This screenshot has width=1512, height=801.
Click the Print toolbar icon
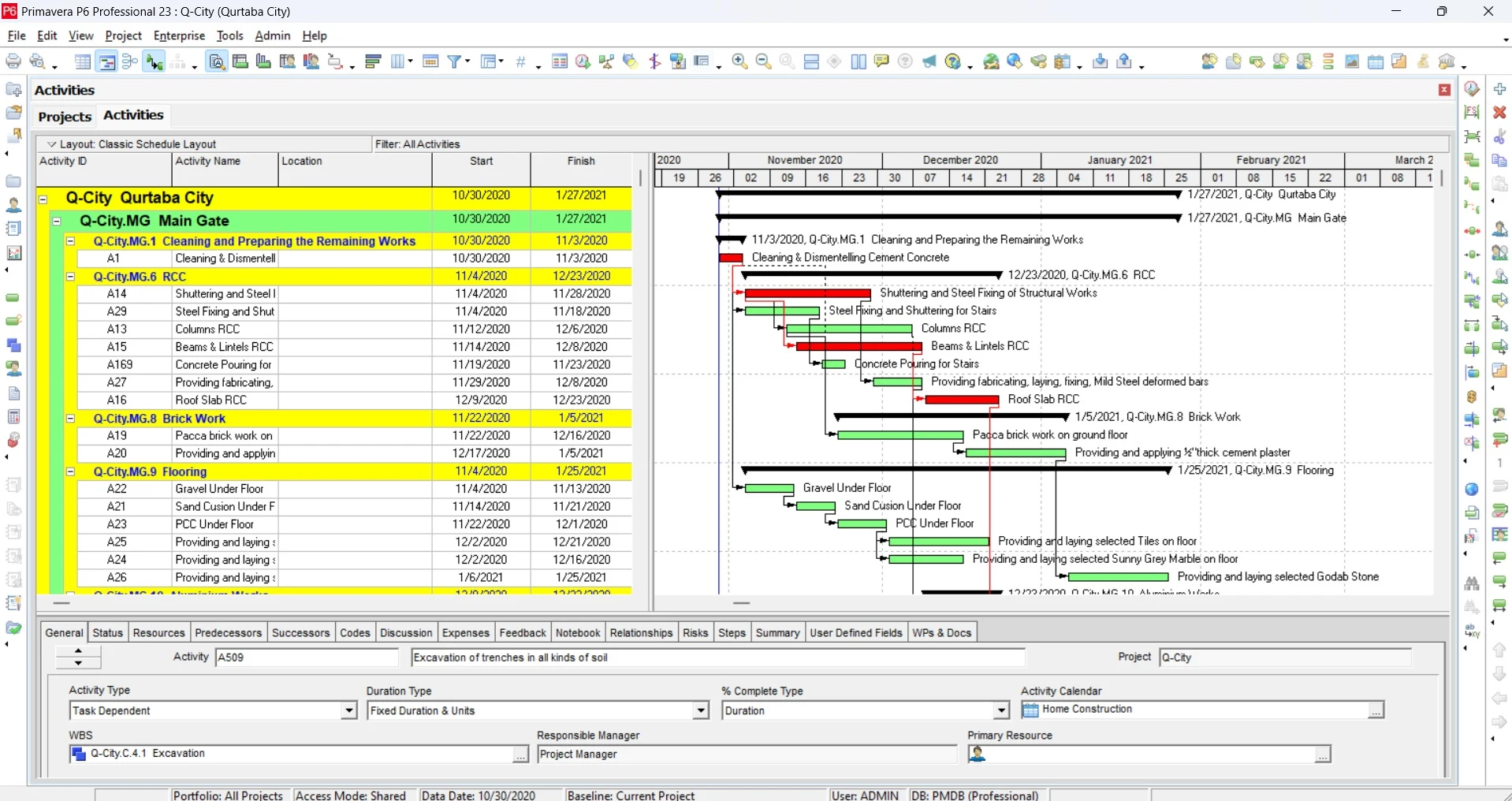(x=13, y=61)
